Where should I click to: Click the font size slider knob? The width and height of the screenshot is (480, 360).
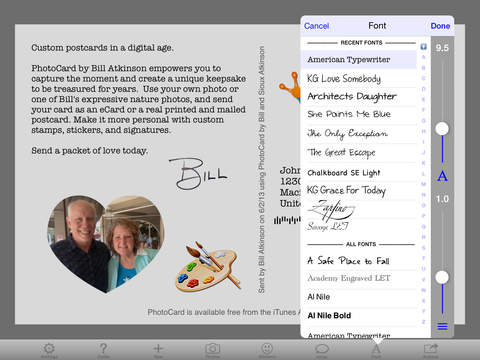coord(442,129)
